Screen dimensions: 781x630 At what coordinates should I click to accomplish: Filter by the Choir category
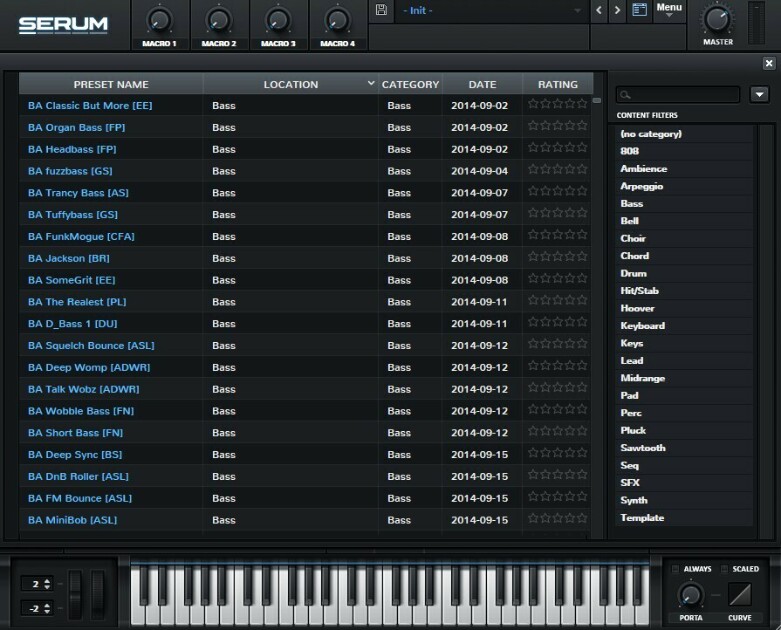pos(683,238)
